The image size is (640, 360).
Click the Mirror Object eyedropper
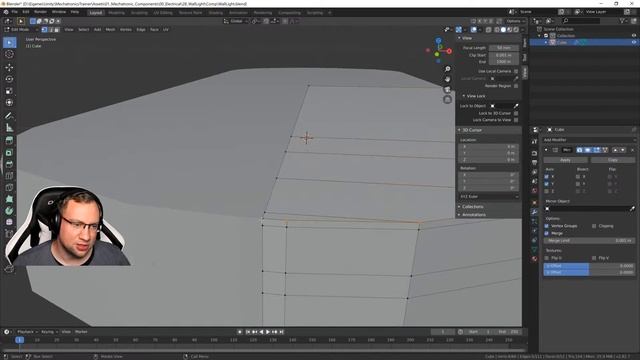pyautogui.click(x=632, y=209)
